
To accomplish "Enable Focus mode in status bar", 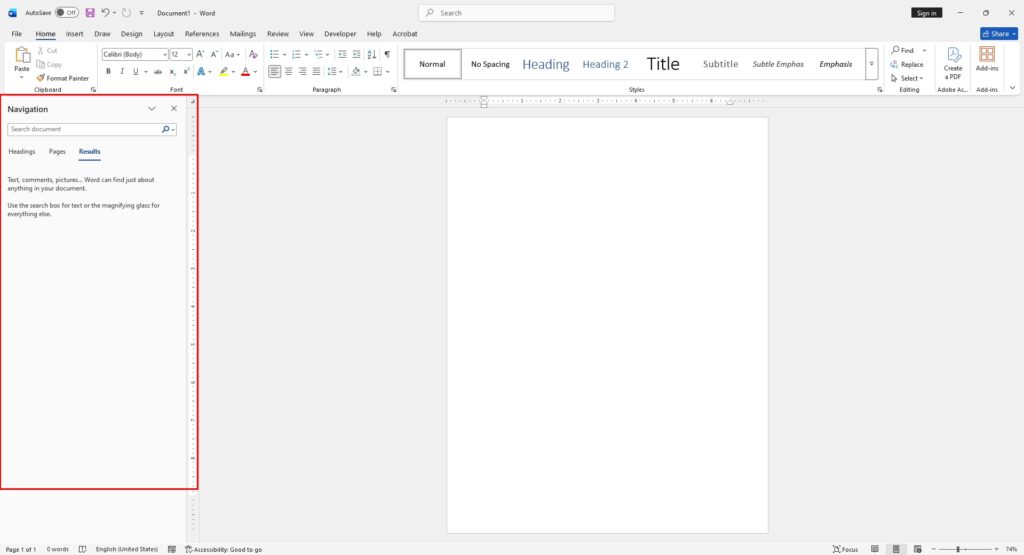I will [845, 549].
